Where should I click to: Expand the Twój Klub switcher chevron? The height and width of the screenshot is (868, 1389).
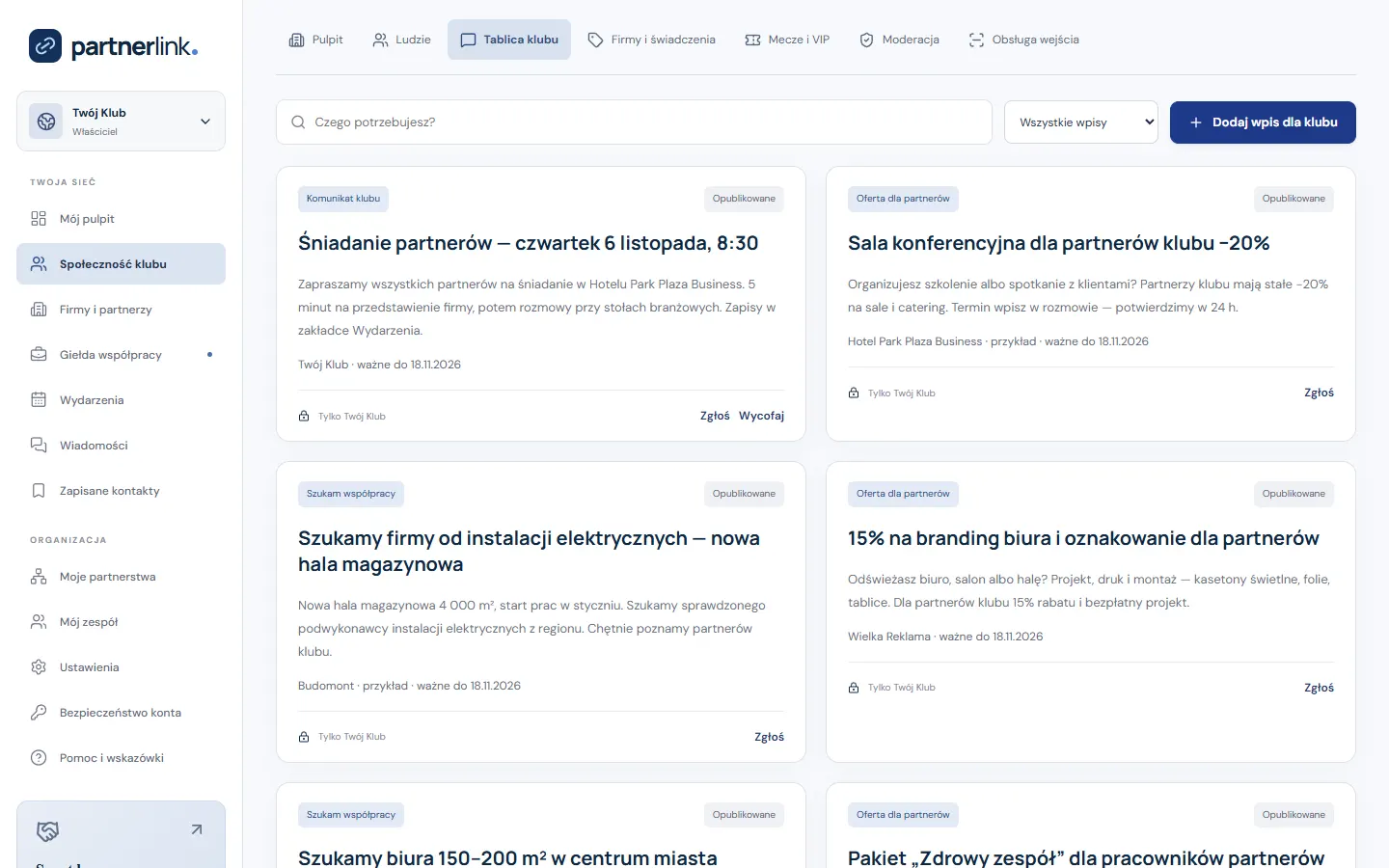click(x=204, y=122)
